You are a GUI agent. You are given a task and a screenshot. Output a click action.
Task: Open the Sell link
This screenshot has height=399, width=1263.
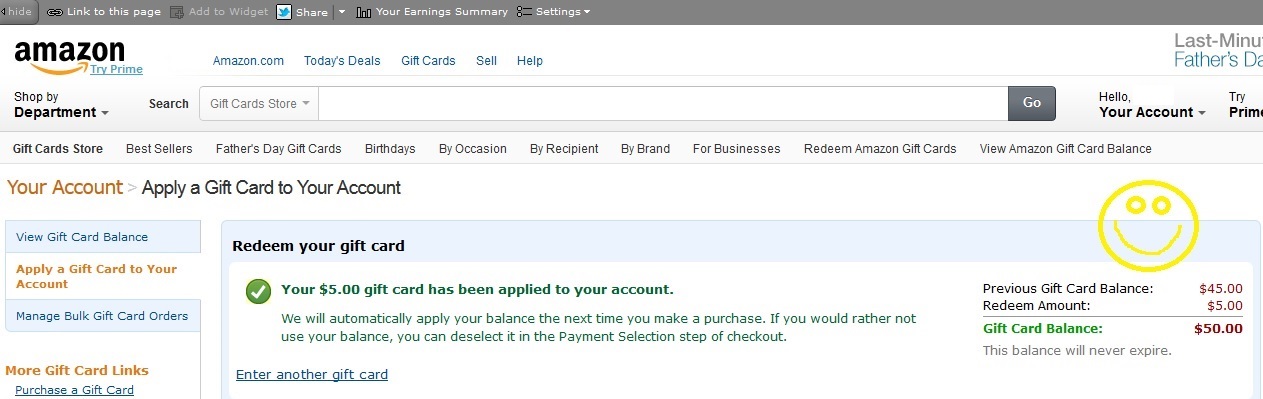point(486,61)
